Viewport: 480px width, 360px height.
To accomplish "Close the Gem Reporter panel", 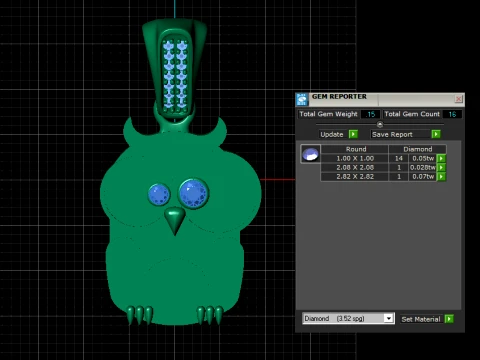I will pyautogui.click(x=459, y=99).
